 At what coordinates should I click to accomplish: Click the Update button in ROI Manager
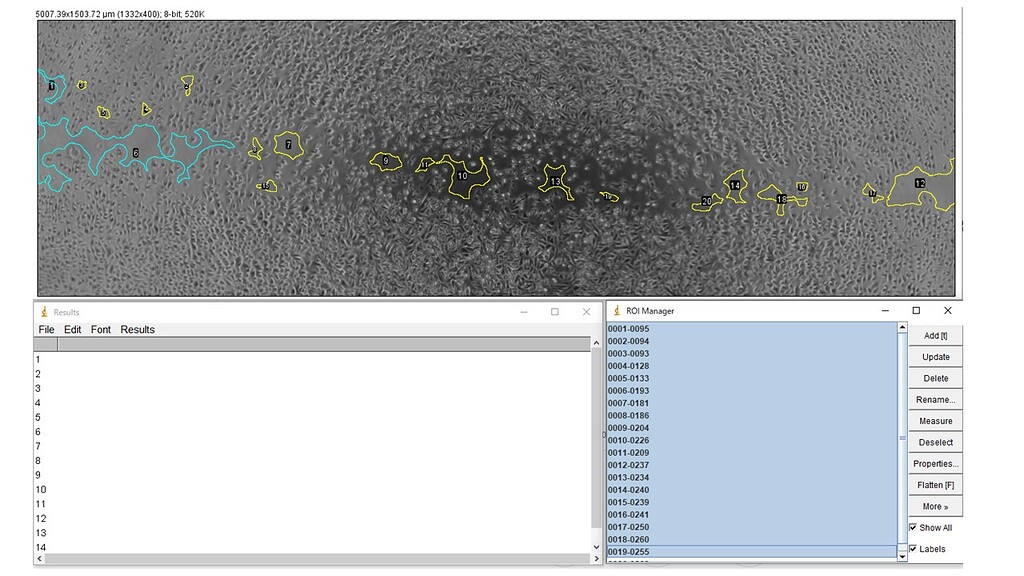(935, 357)
